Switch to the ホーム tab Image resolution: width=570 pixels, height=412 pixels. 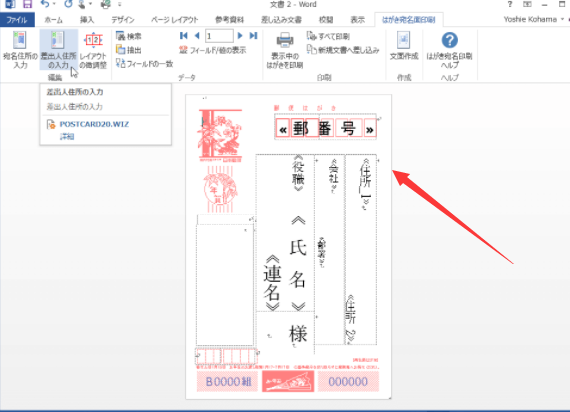54,20
